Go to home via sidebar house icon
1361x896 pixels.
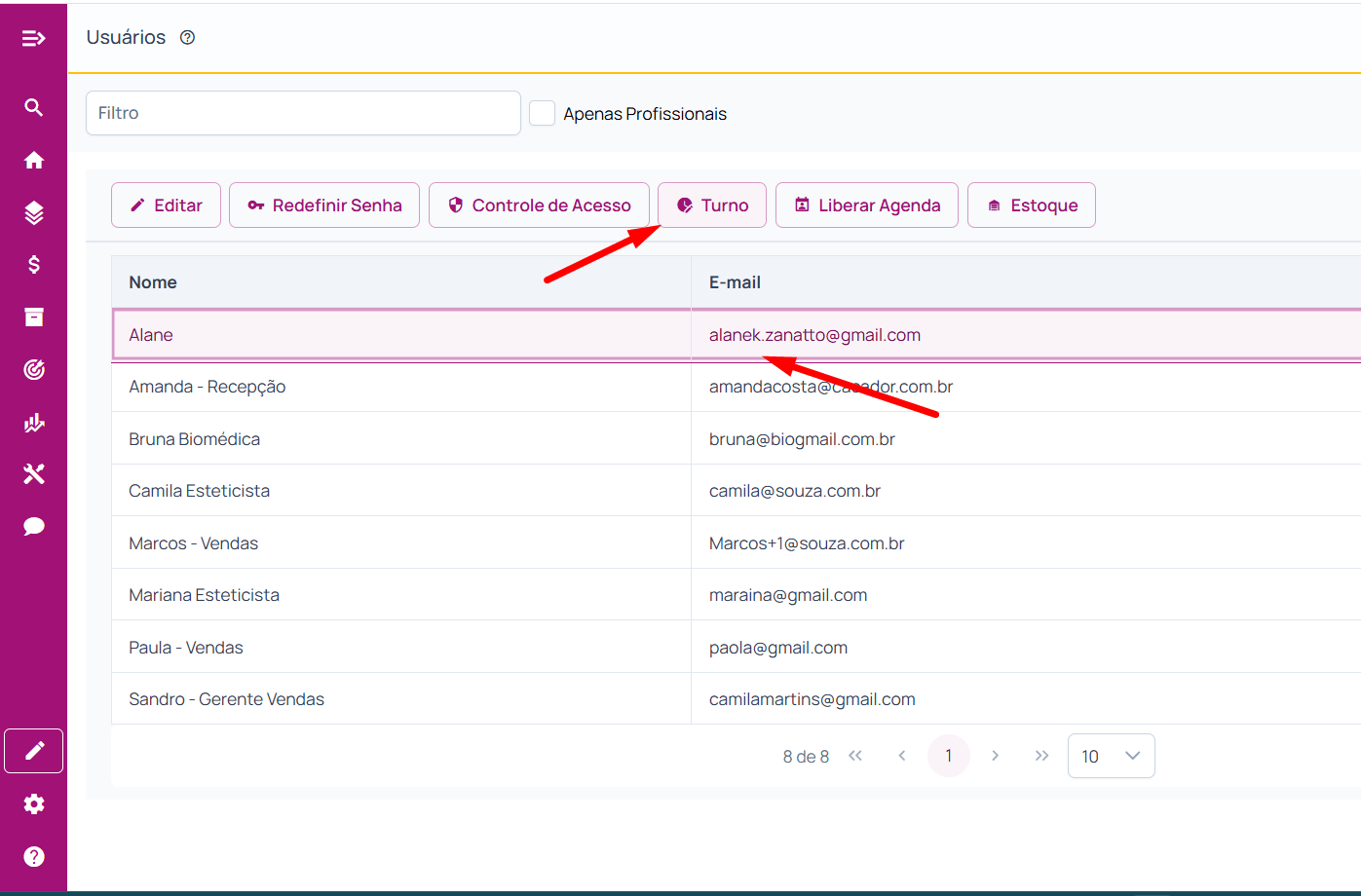point(33,160)
